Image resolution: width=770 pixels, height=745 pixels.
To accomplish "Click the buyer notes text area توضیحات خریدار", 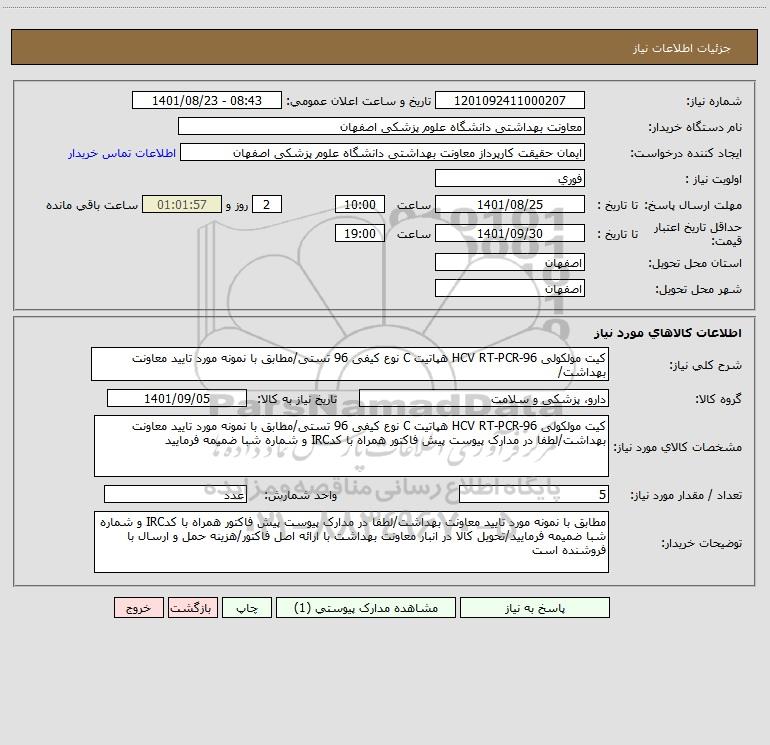I will pos(351,542).
